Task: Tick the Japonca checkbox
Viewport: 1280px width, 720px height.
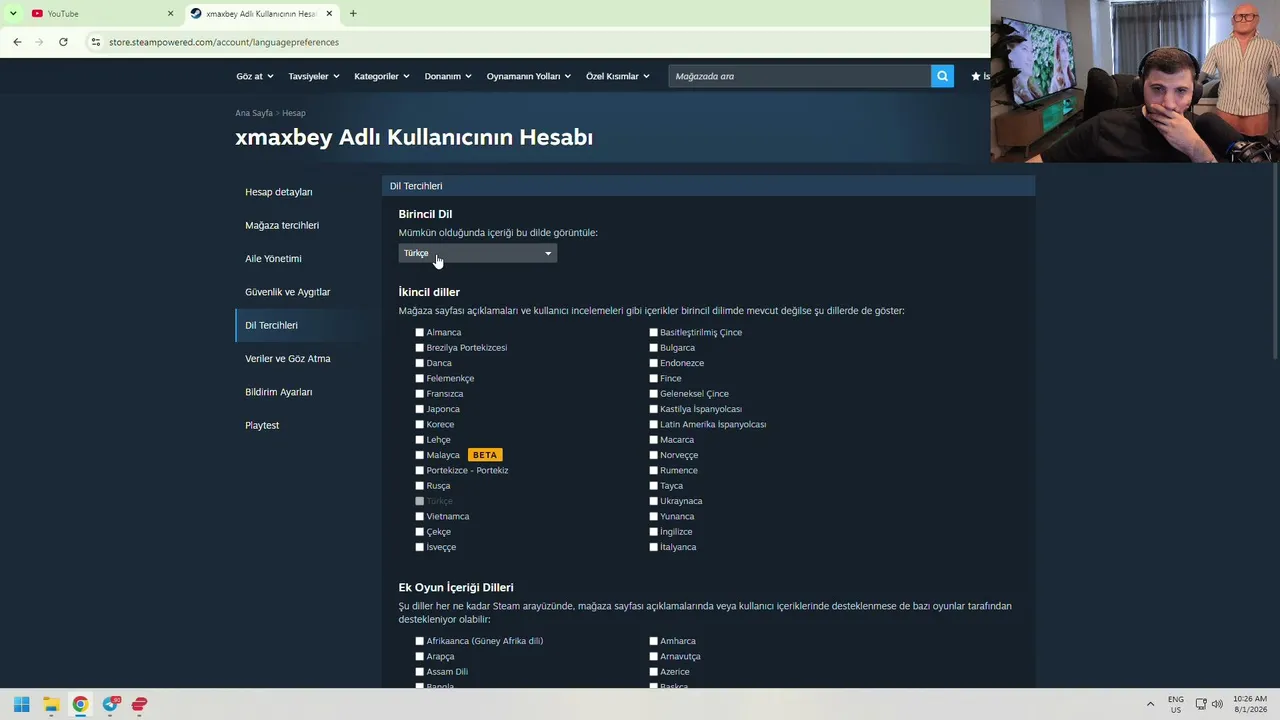Action: 420,409
